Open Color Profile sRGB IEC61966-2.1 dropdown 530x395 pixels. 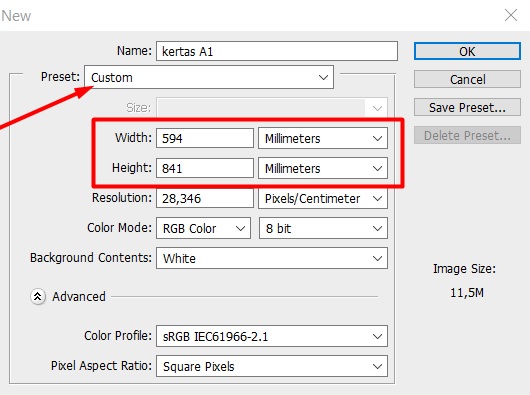coord(272,336)
